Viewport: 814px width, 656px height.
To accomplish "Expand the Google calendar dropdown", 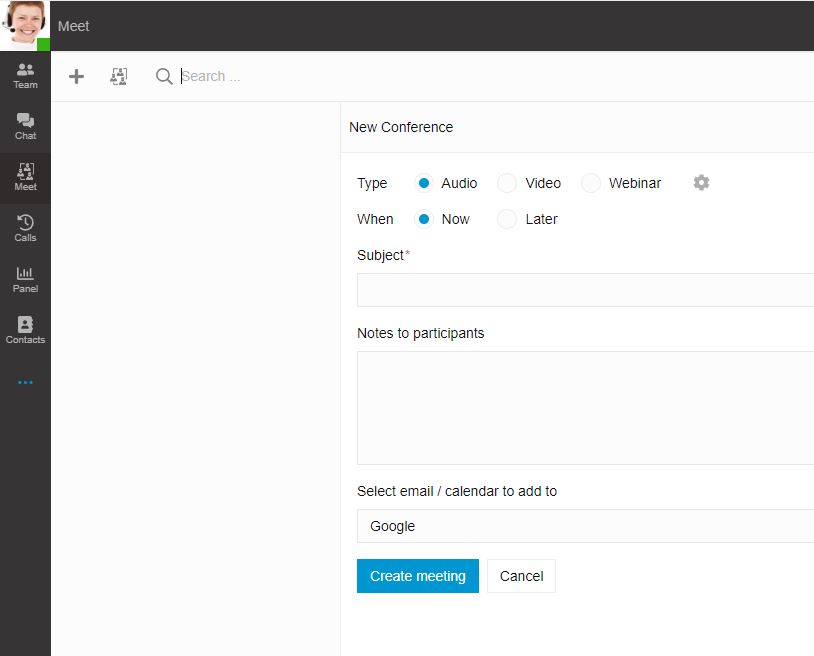I will click(585, 526).
